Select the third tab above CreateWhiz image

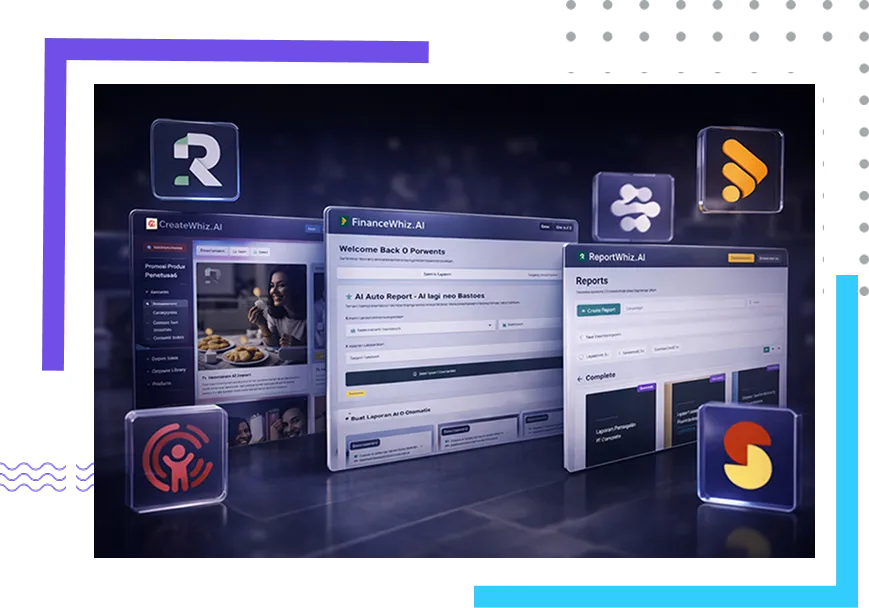point(260,252)
